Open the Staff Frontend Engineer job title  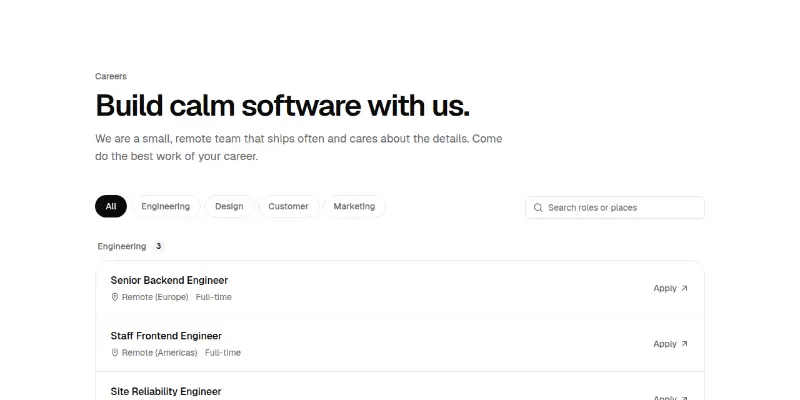click(166, 336)
